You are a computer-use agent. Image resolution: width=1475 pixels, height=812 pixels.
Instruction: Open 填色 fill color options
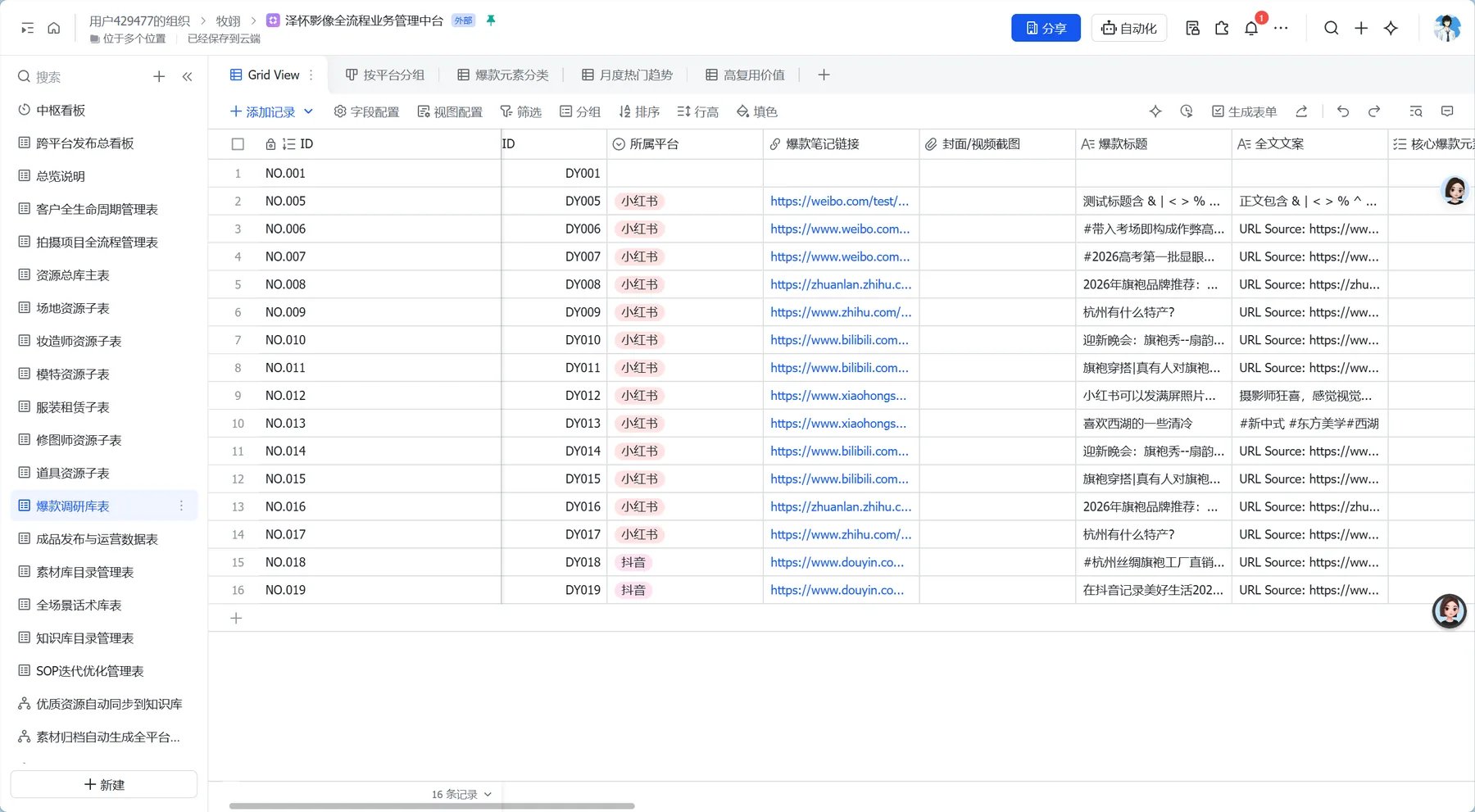pyautogui.click(x=756, y=111)
